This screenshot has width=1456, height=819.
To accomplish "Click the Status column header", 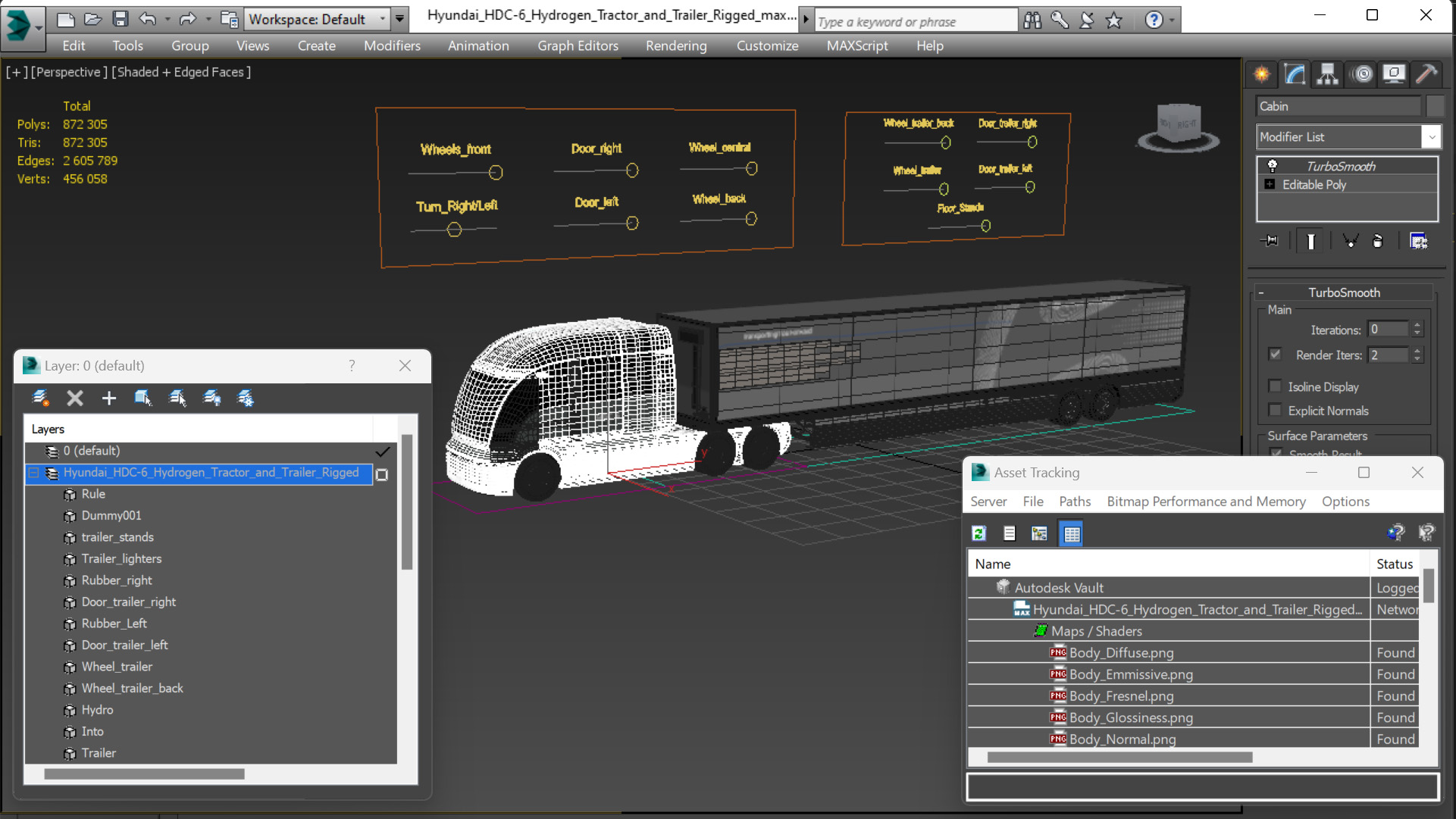I will [x=1394, y=564].
